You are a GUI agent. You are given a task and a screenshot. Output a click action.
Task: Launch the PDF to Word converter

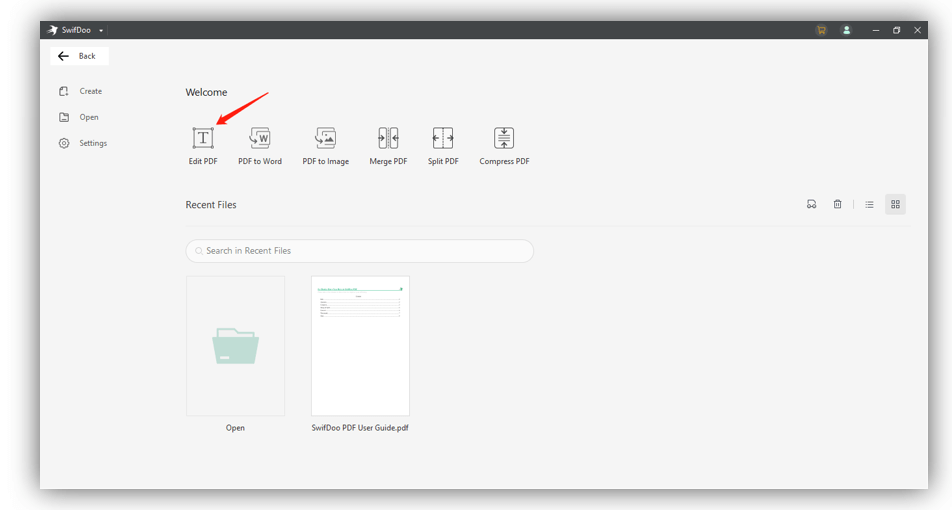tap(260, 146)
